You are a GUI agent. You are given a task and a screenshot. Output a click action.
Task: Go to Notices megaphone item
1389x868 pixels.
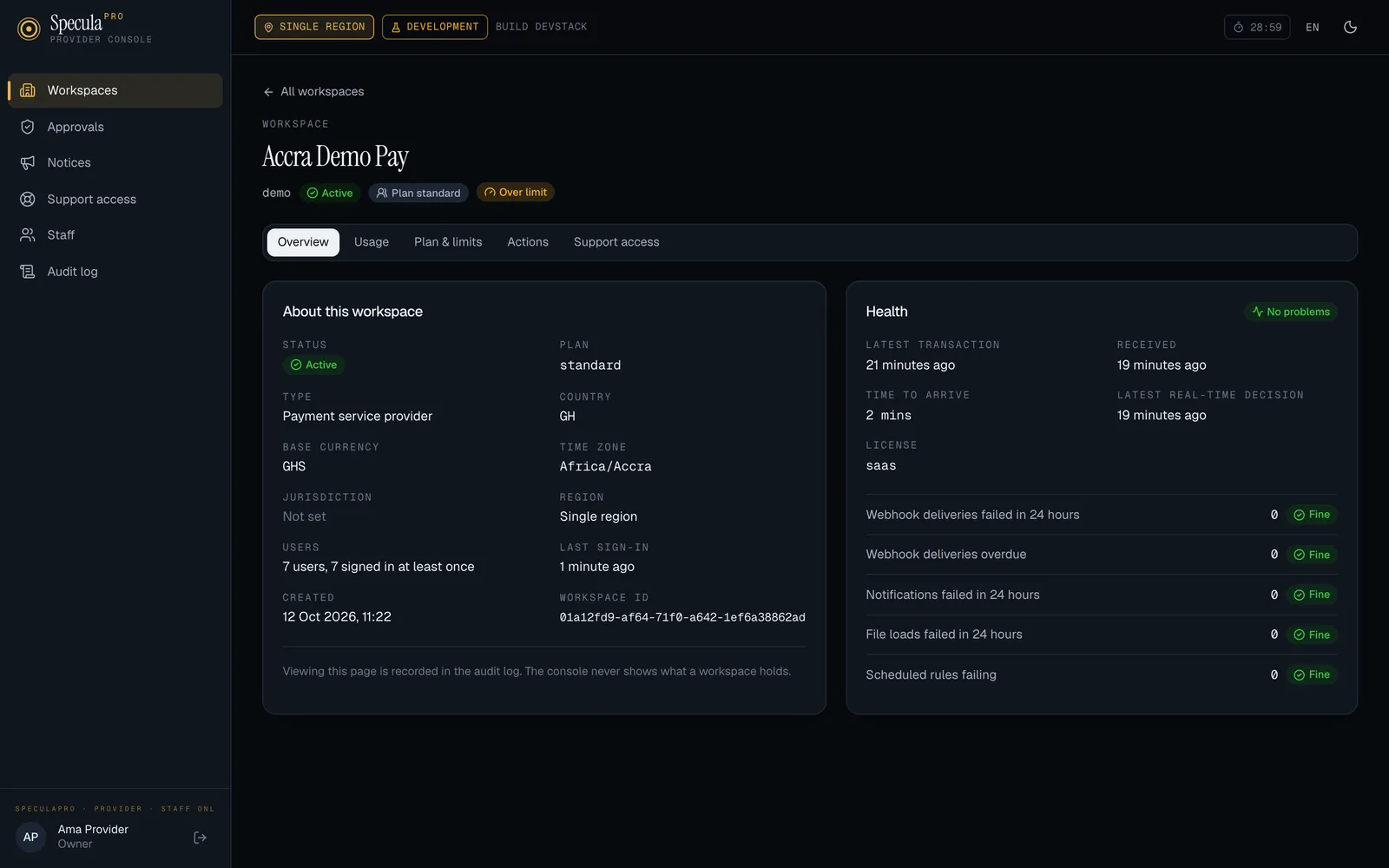(x=115, y=162)
